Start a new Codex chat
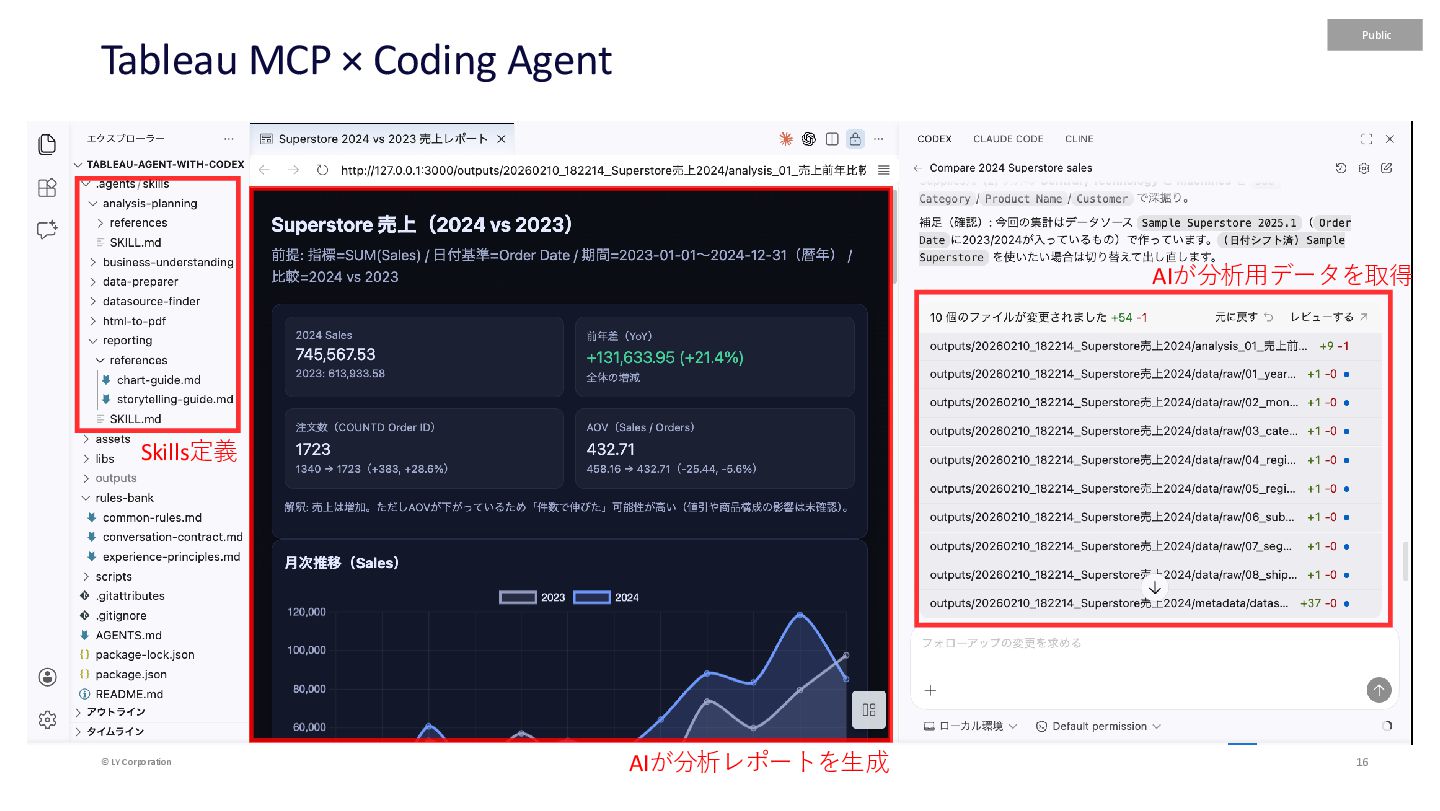1440x811 pixels. 1386,168
